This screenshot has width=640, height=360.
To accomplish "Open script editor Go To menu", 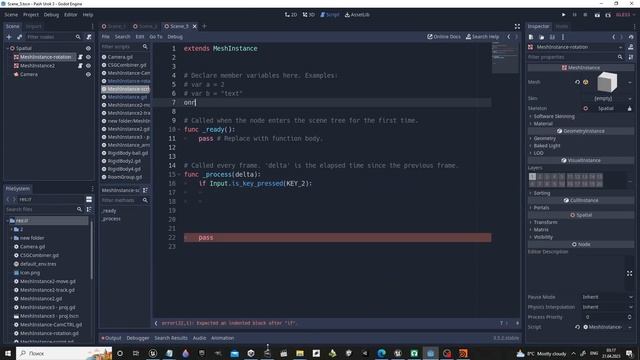I will click(156, 37).
